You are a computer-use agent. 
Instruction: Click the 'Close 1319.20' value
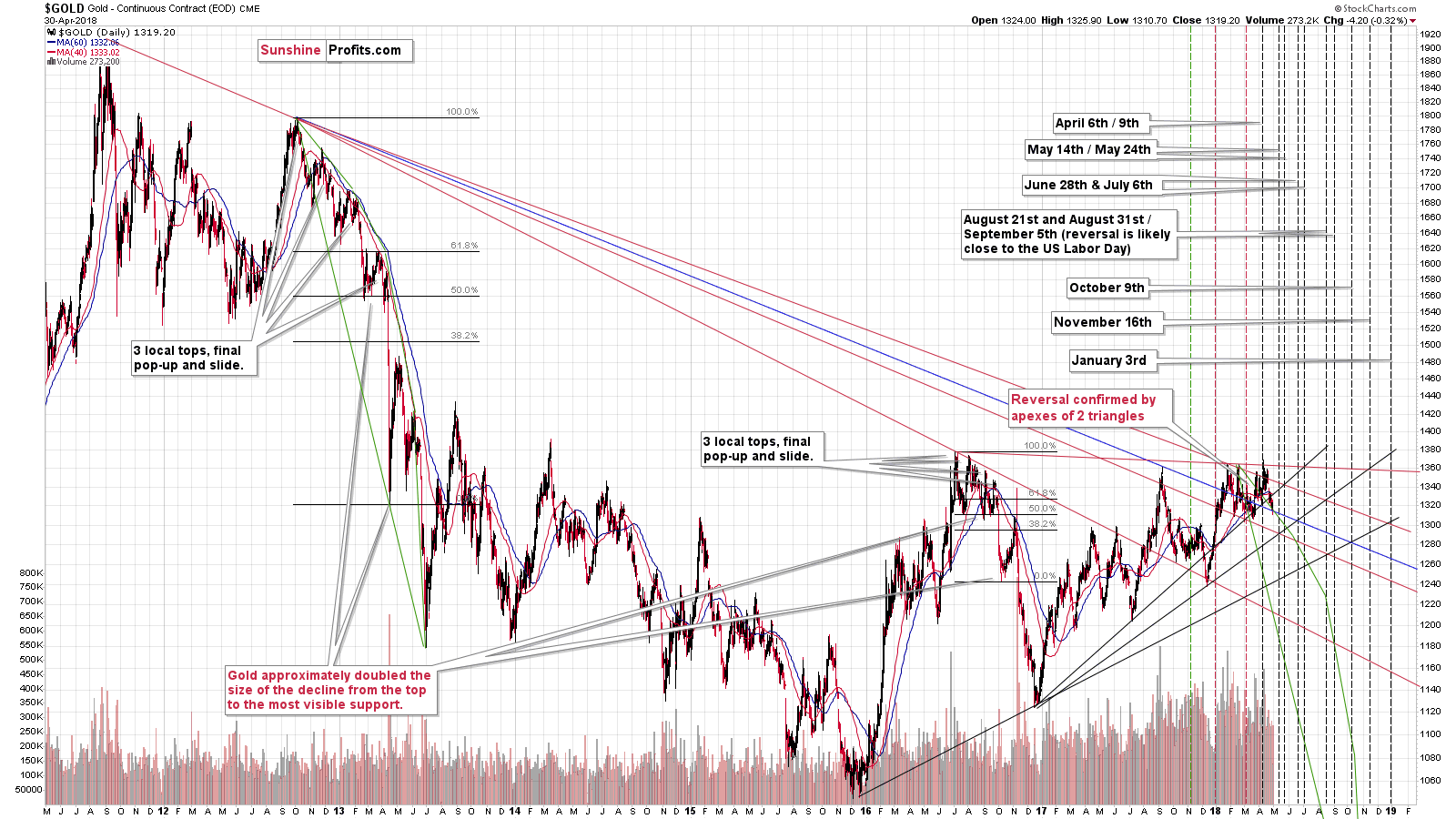(x=1206, y=20)
